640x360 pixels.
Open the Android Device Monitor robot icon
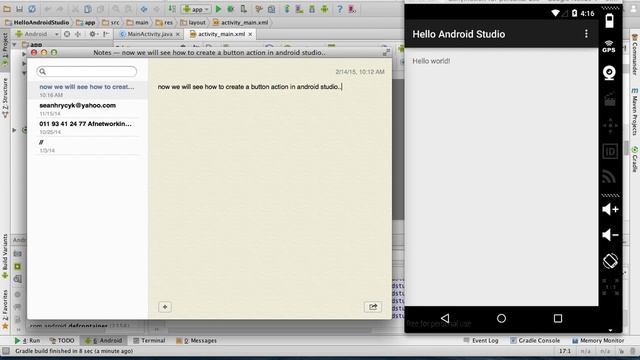[x=324, y=9]
